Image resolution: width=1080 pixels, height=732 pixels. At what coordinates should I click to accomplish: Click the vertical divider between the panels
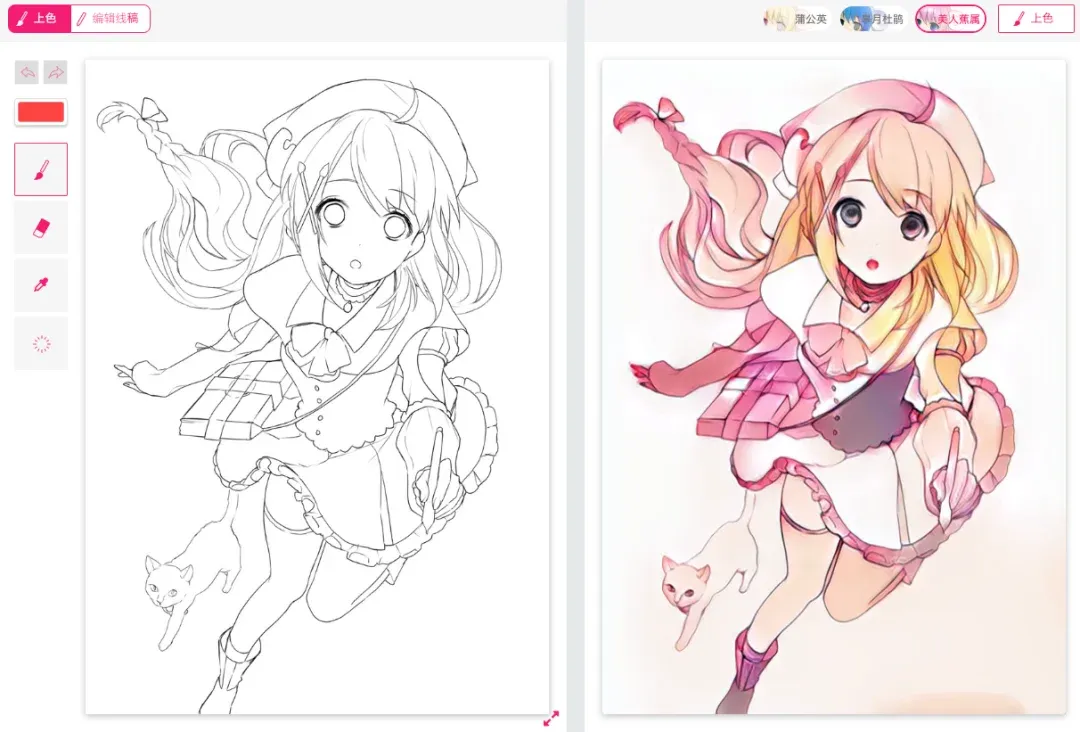point(576,366)
